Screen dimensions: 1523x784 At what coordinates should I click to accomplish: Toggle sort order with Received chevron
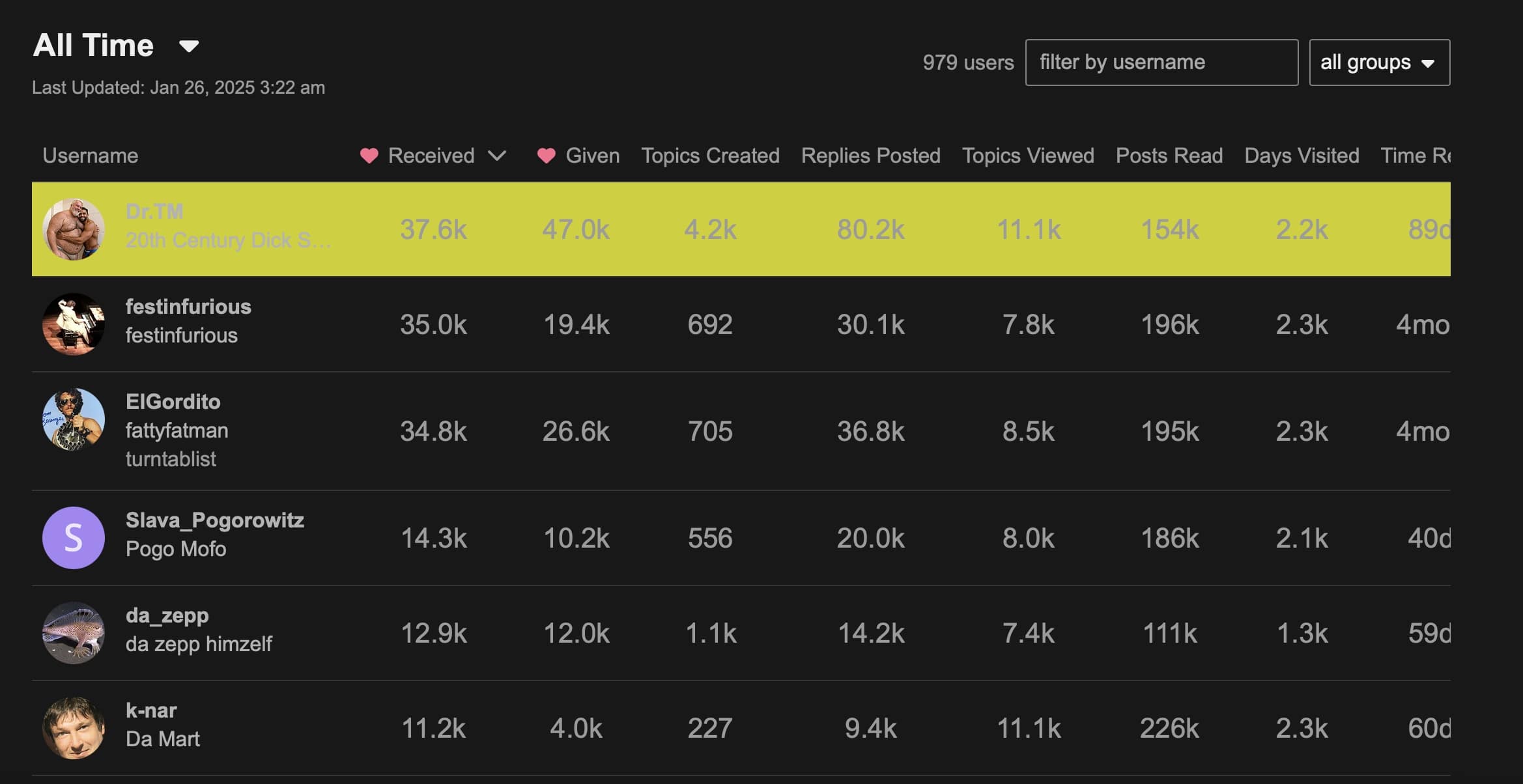[497, 156]
